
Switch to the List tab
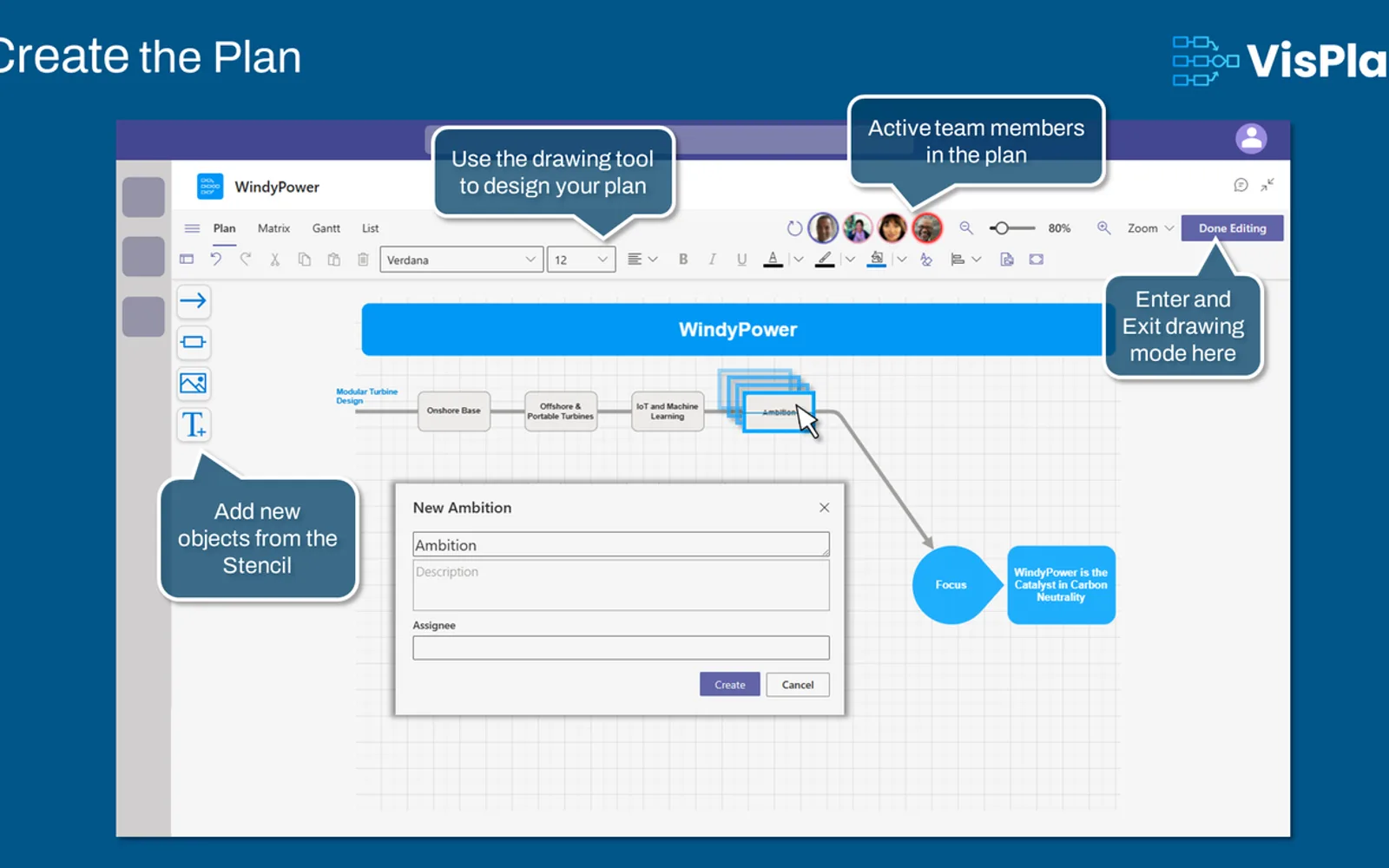pos(371,228)
